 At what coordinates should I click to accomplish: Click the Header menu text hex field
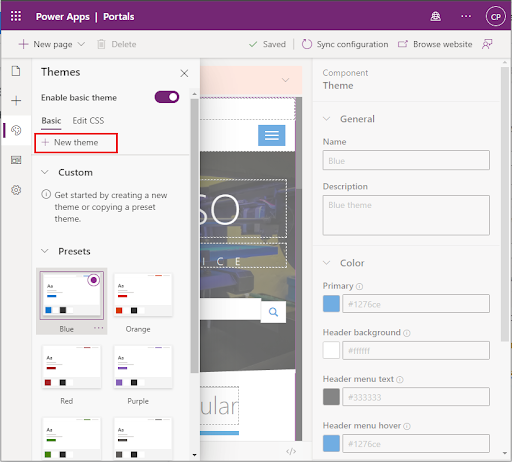(416, 397)
